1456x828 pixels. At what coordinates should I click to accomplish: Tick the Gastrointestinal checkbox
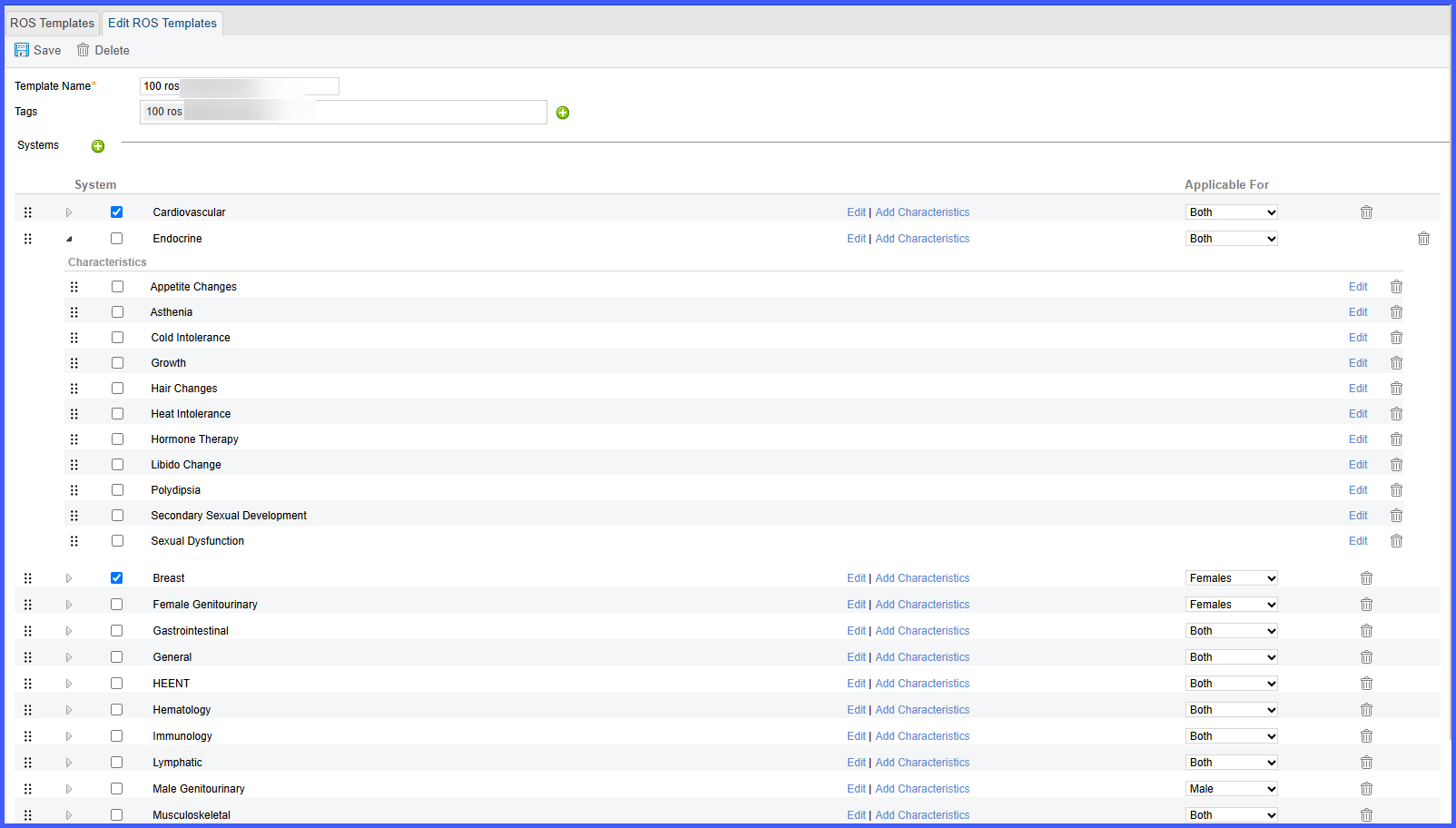pos(116,631)
